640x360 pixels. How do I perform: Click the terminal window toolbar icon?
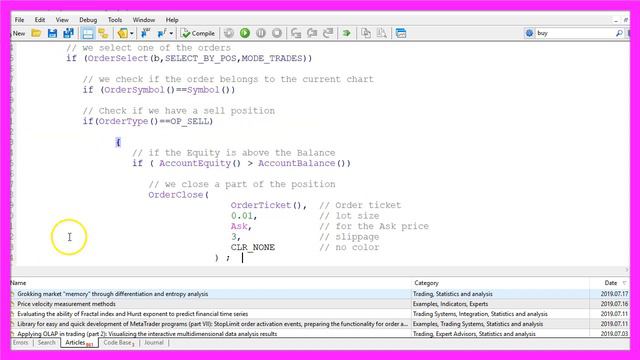point(401,33)
